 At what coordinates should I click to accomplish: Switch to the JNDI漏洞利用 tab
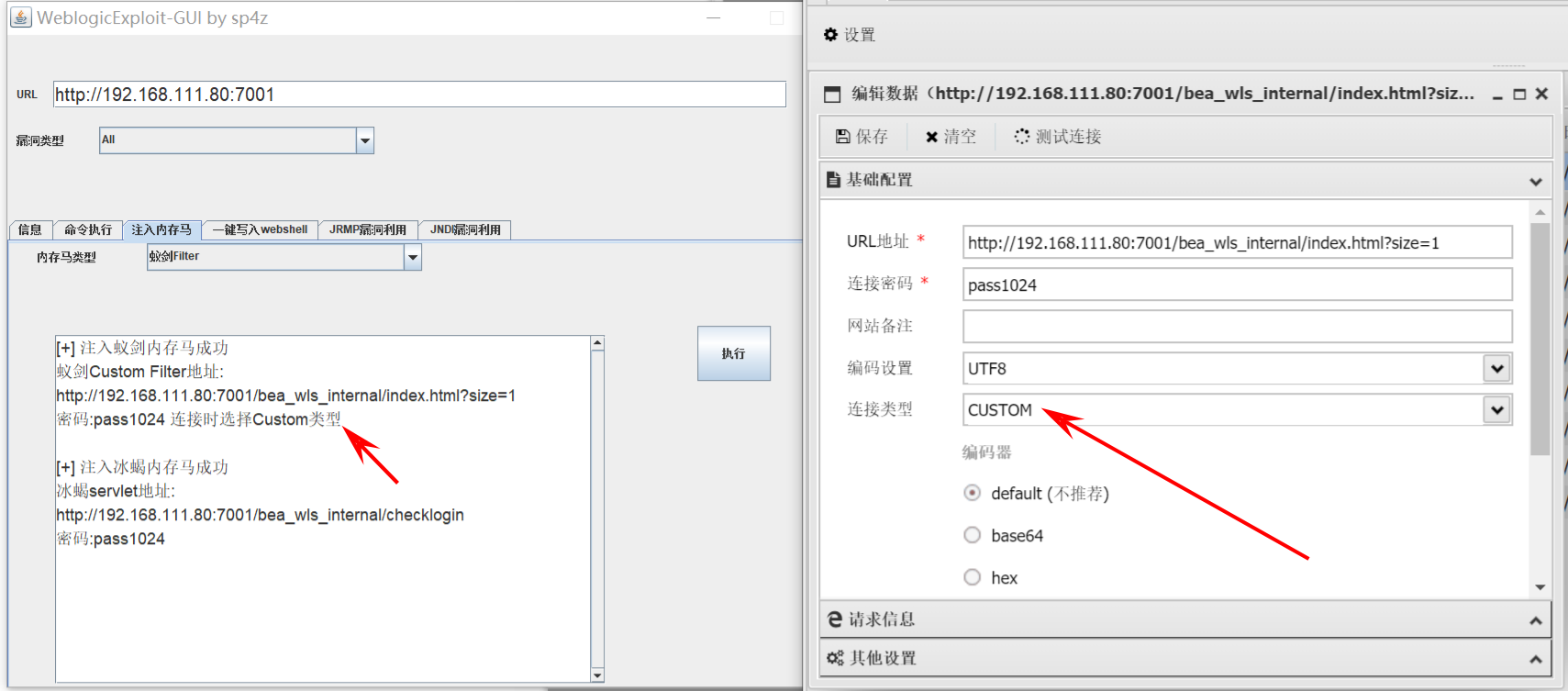[x=465, y=230]
